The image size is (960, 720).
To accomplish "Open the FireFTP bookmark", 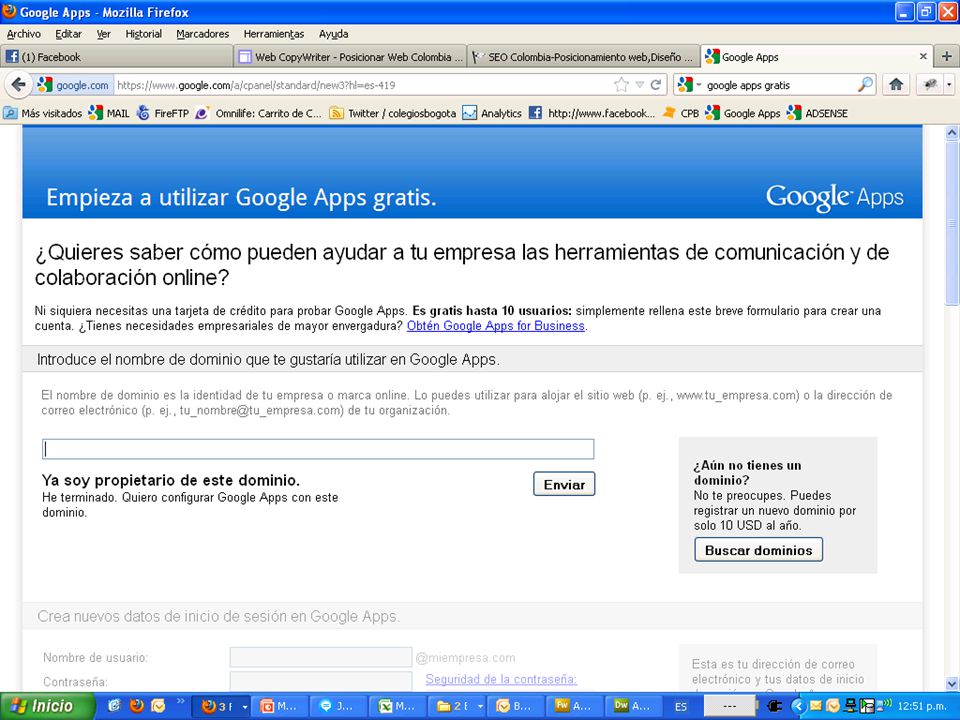I will click(163, 113).
